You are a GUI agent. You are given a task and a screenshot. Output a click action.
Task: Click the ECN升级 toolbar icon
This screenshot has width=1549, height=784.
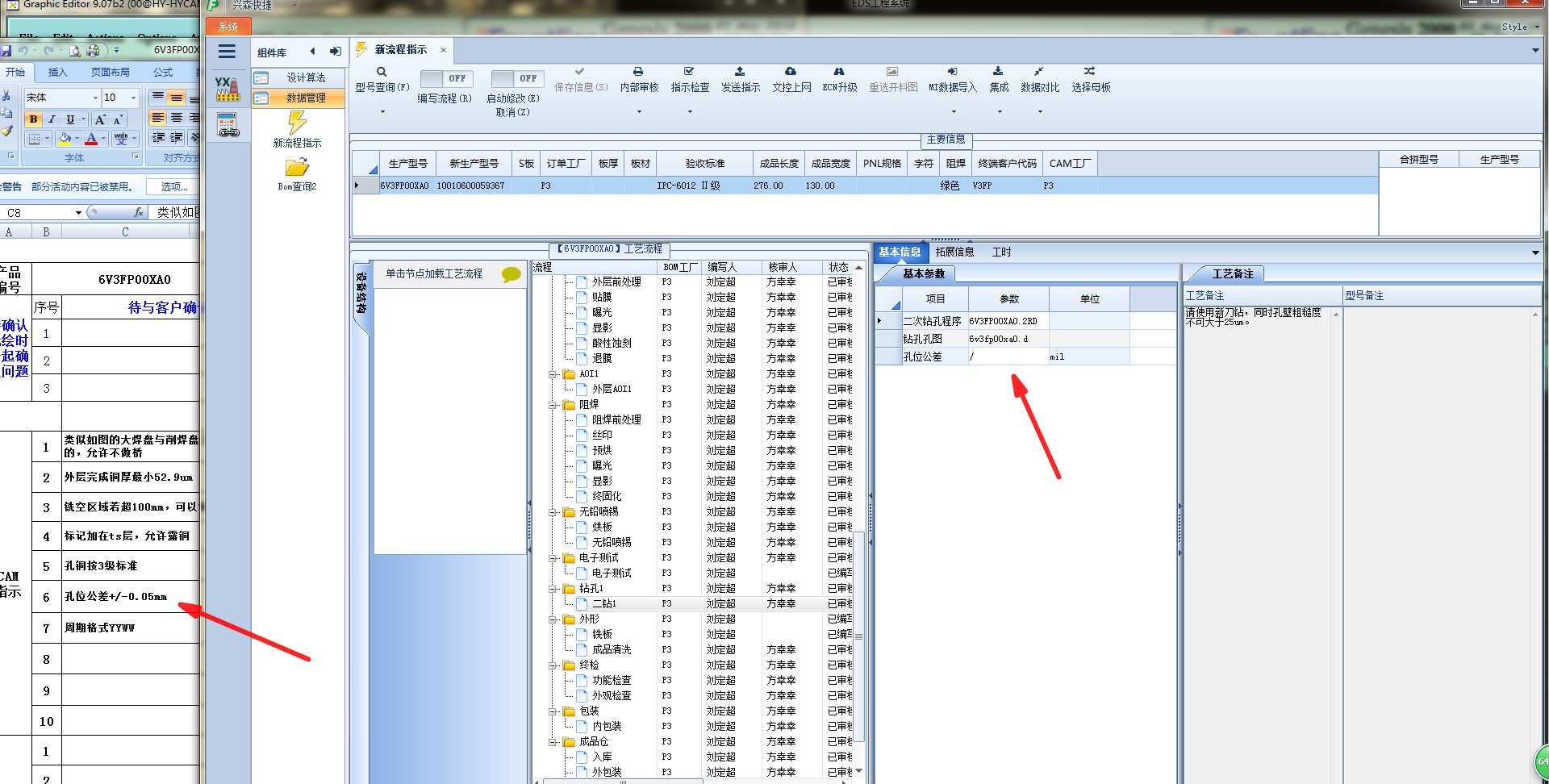click(839, 72)
